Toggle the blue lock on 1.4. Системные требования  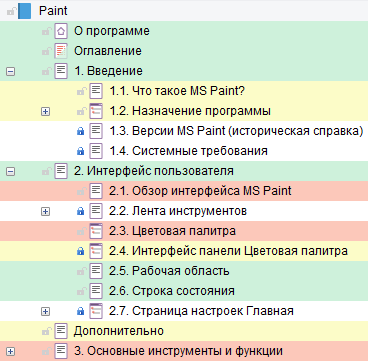pyautogui.click(x=80, y=152)
